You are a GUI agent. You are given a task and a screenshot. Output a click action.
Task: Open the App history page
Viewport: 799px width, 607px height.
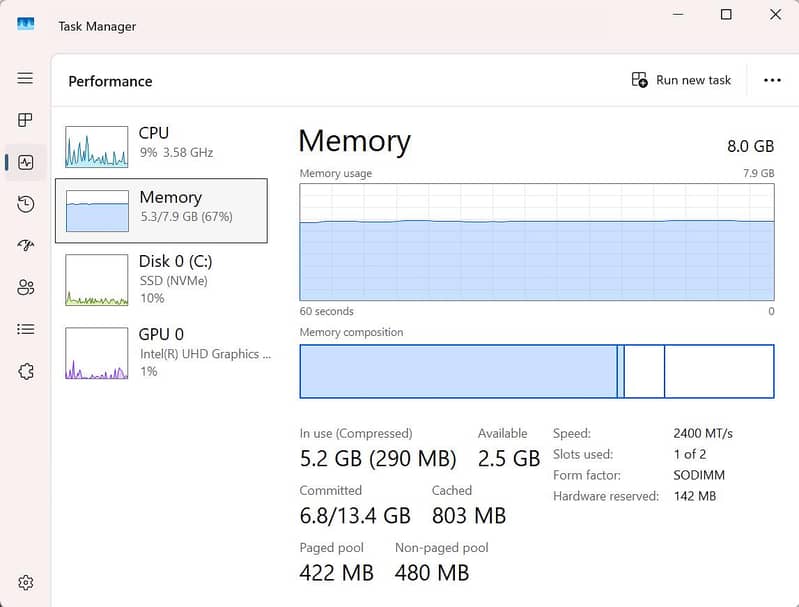25,204
